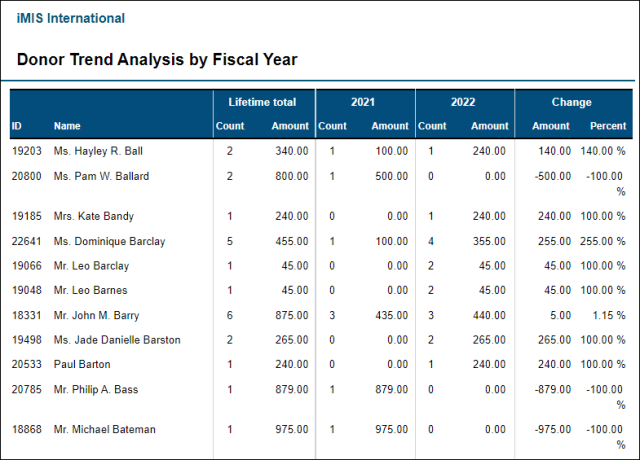Click the 440.00 amount for 2022
Viewport: 640px width, 460px height.
[x=489, y=316]
